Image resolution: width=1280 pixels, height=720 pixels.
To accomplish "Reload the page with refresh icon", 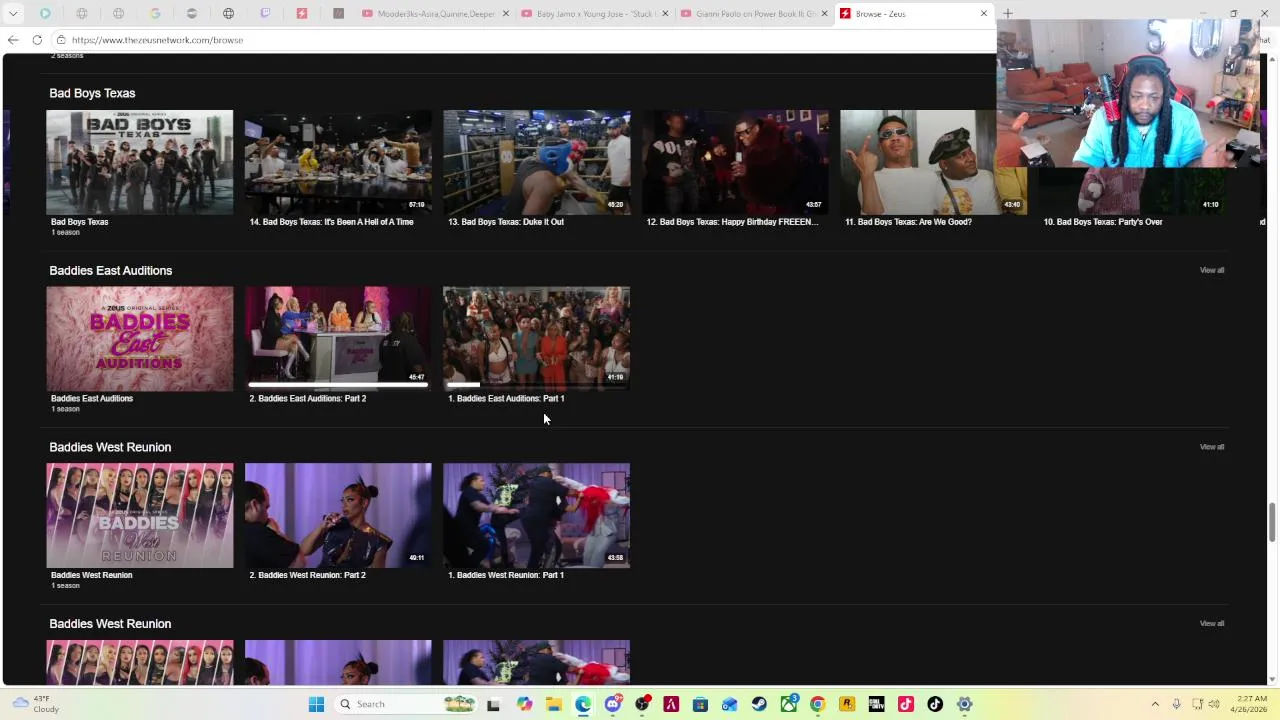I will [37, 40].
